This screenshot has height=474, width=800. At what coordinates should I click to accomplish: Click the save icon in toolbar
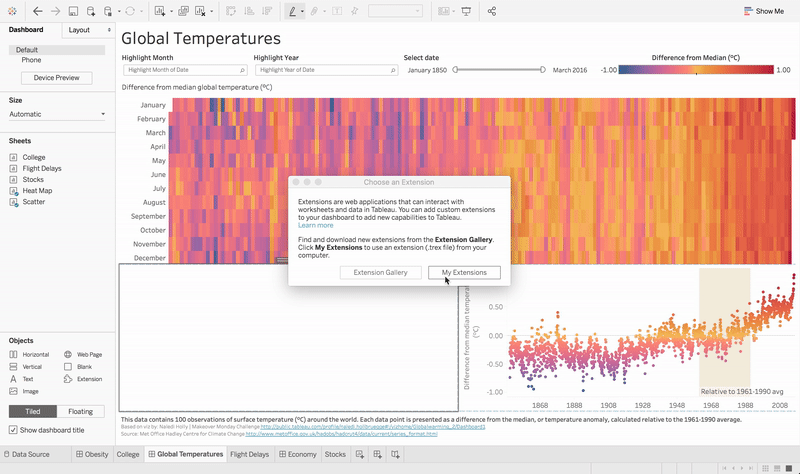point(73,11)
